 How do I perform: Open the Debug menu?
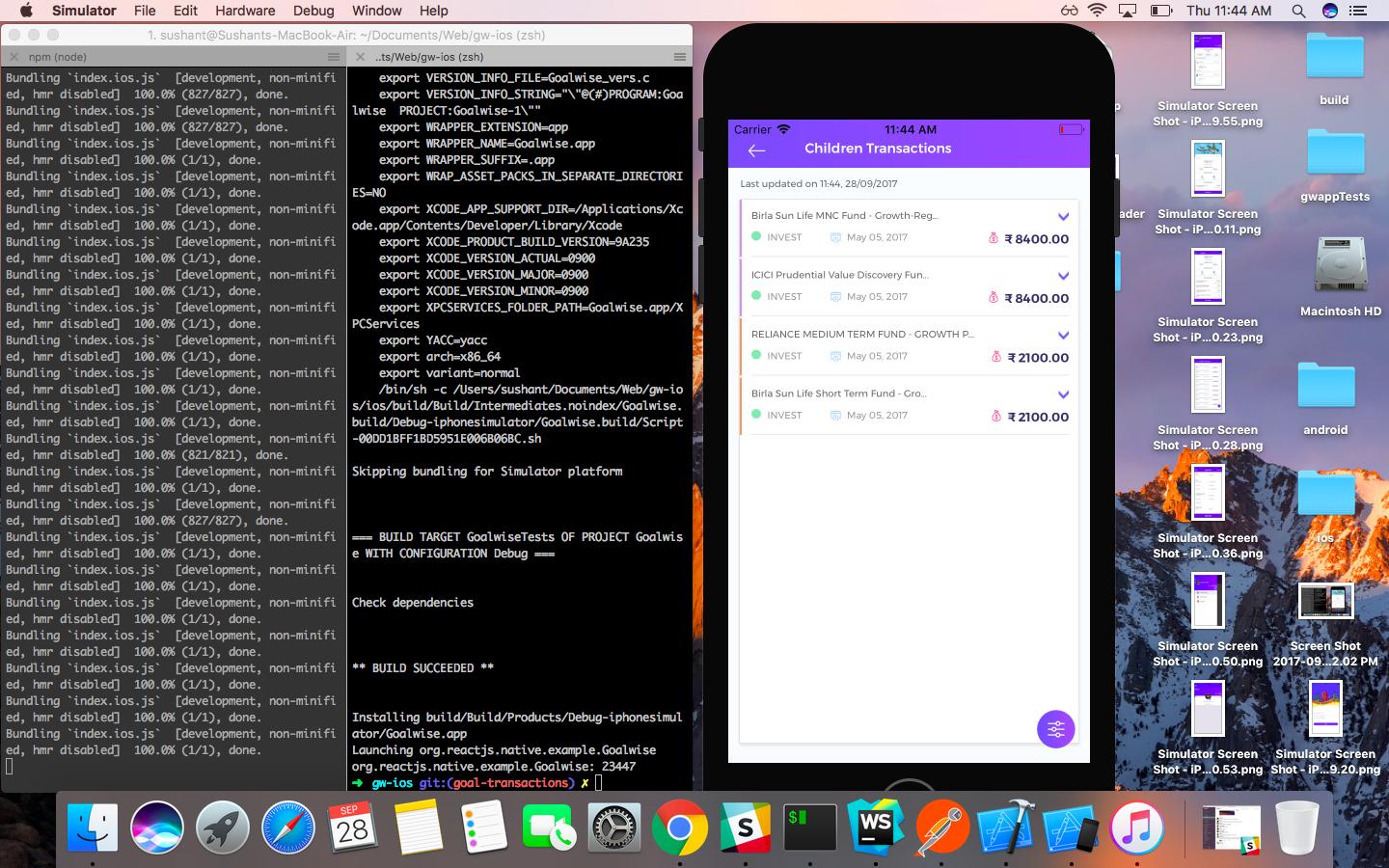pyautogui.click(x=313, y=11)
